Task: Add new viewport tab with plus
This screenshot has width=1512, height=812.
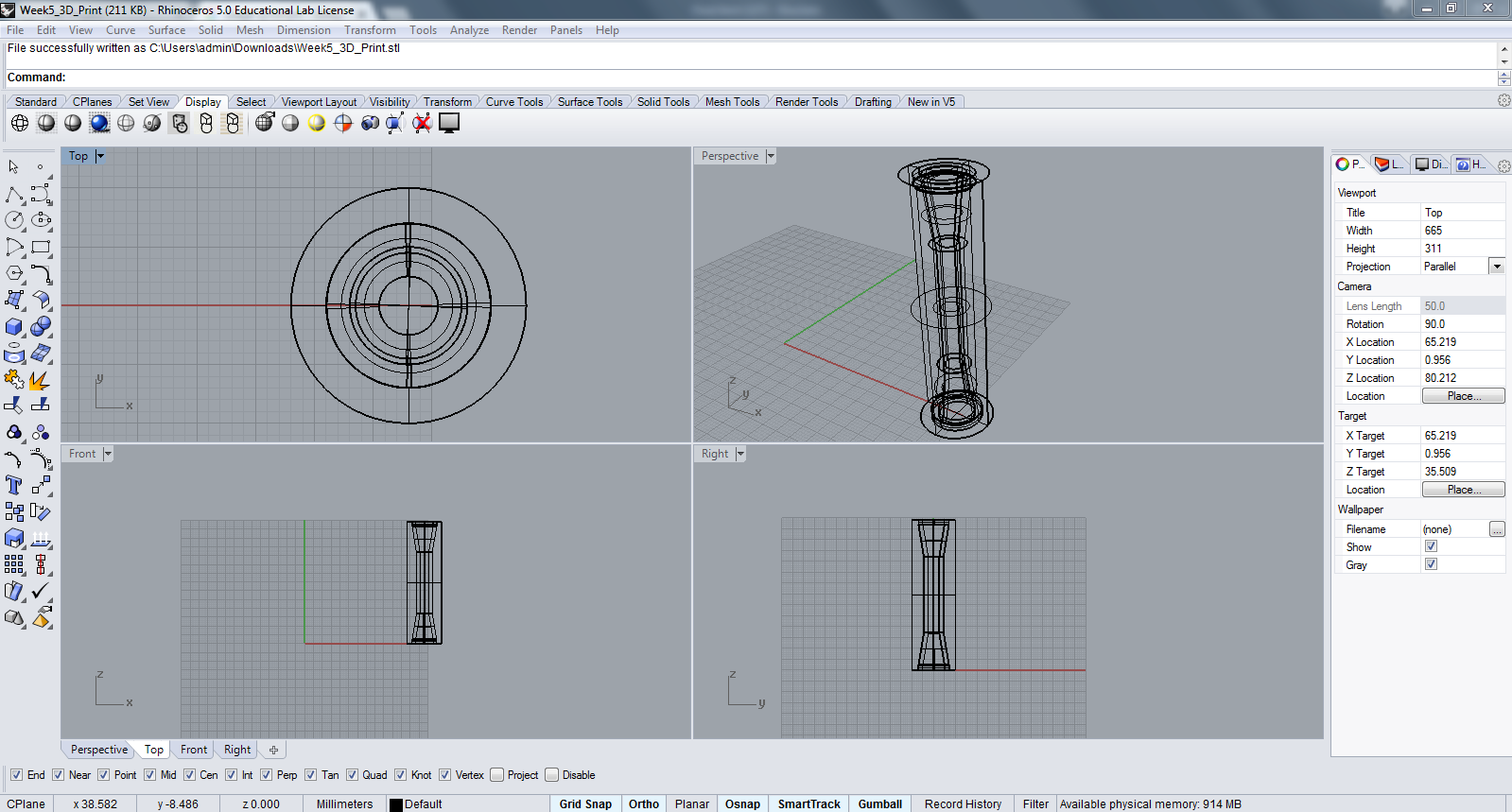Action: click(273, 750)
